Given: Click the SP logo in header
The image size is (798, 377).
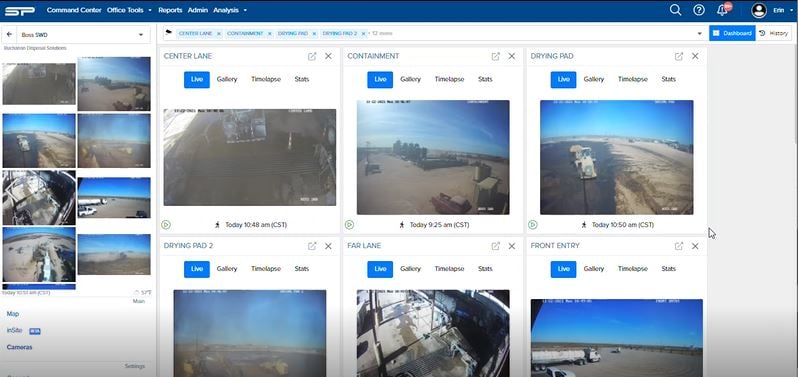Looking at the screenshot, I should coord(20,10).
